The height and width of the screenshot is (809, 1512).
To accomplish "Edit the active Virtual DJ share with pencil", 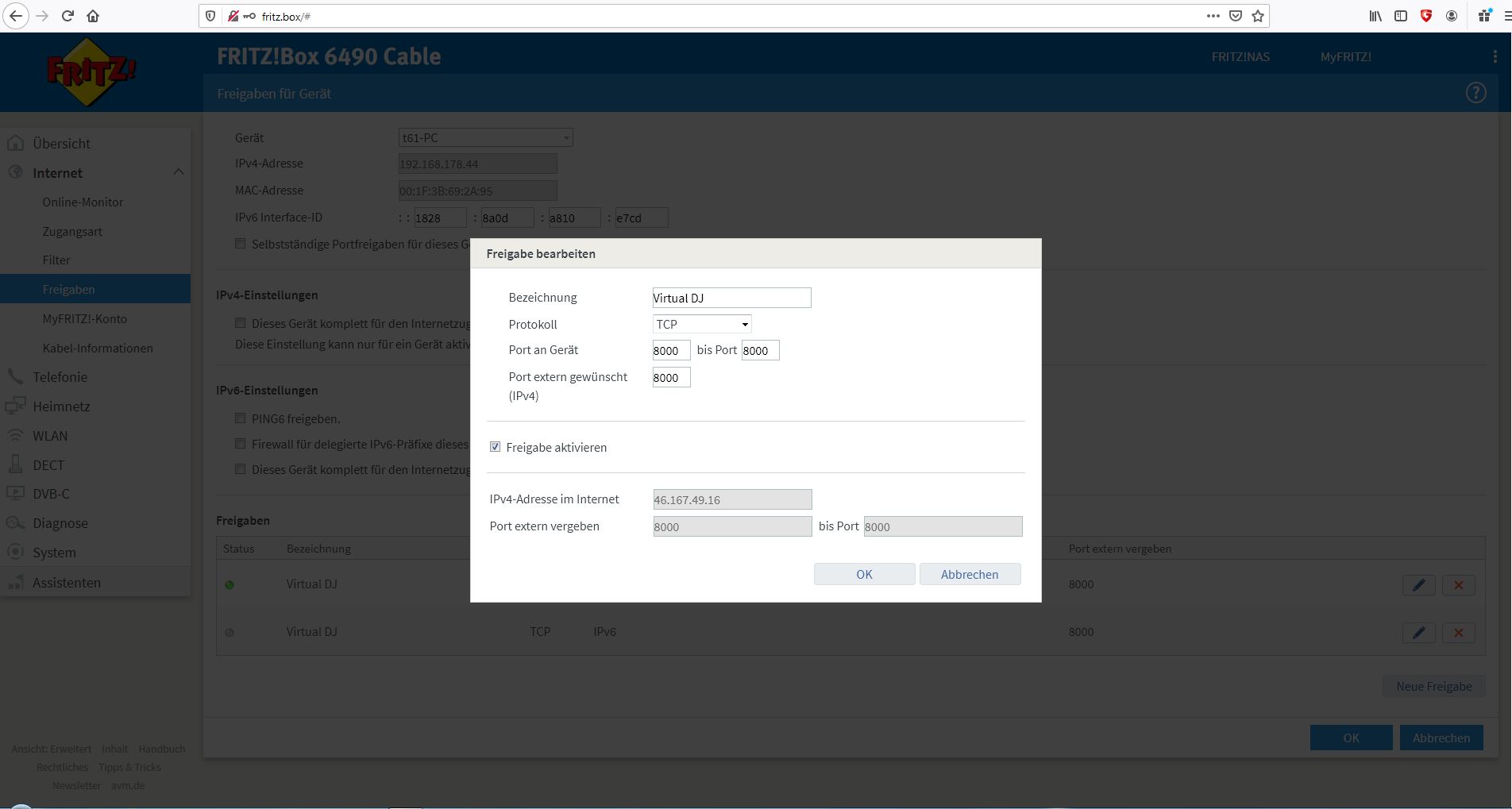I will [x=1419, y=585].
